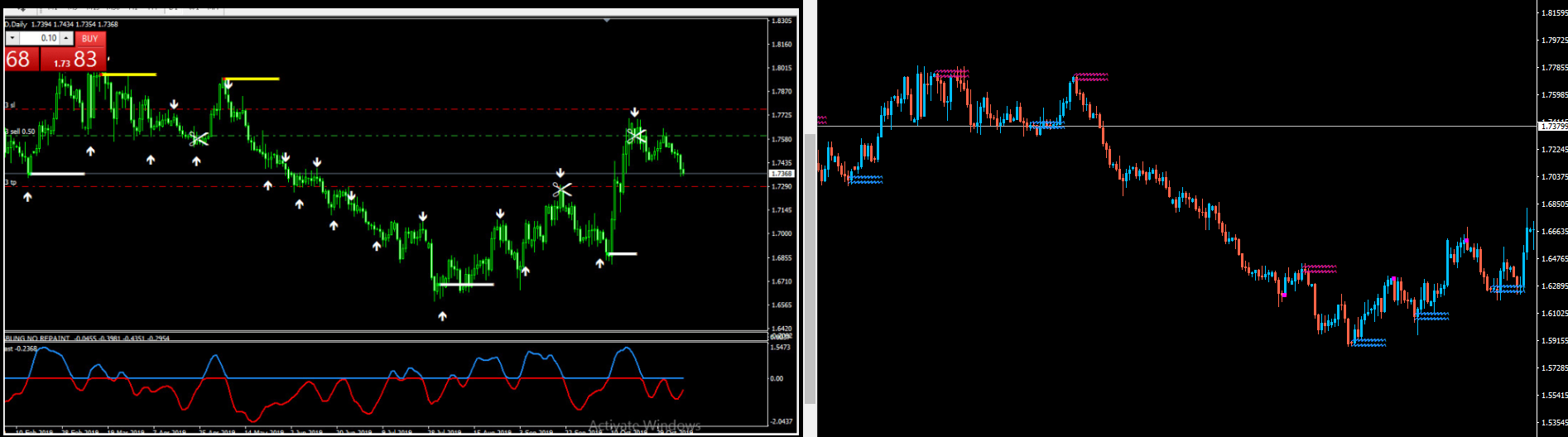
Task: Click the chart shift triangle at the chart top
Action: click(607, 20)
